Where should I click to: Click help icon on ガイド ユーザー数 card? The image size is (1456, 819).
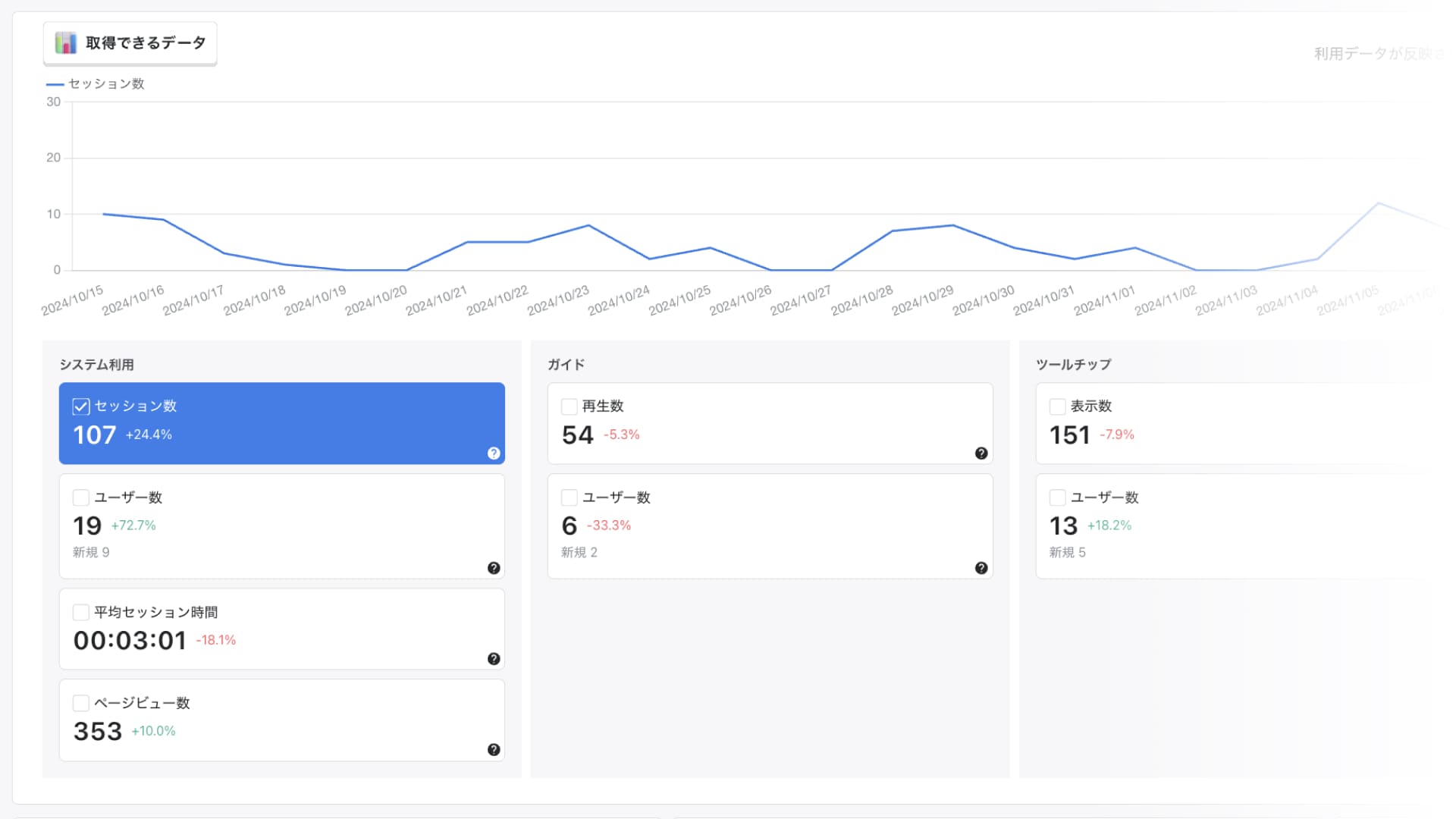981,568
